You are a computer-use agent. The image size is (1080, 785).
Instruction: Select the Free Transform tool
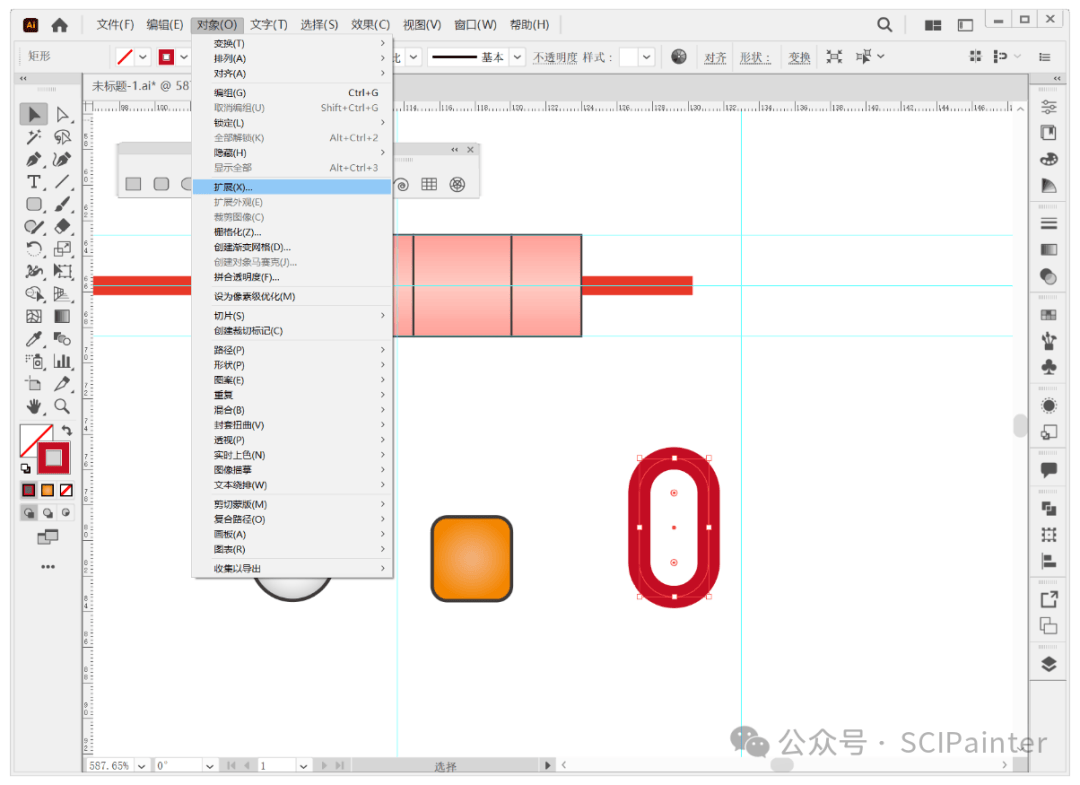click(x=62, y=271)
